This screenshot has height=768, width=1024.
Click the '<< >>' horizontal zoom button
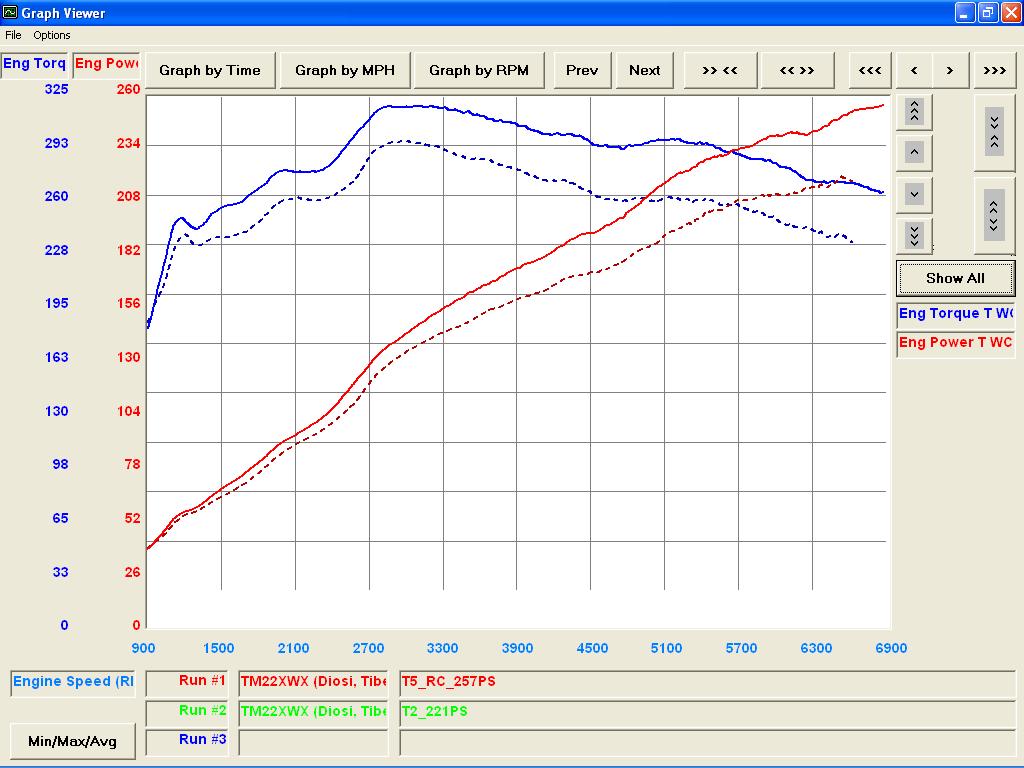(x=797, y=71)
